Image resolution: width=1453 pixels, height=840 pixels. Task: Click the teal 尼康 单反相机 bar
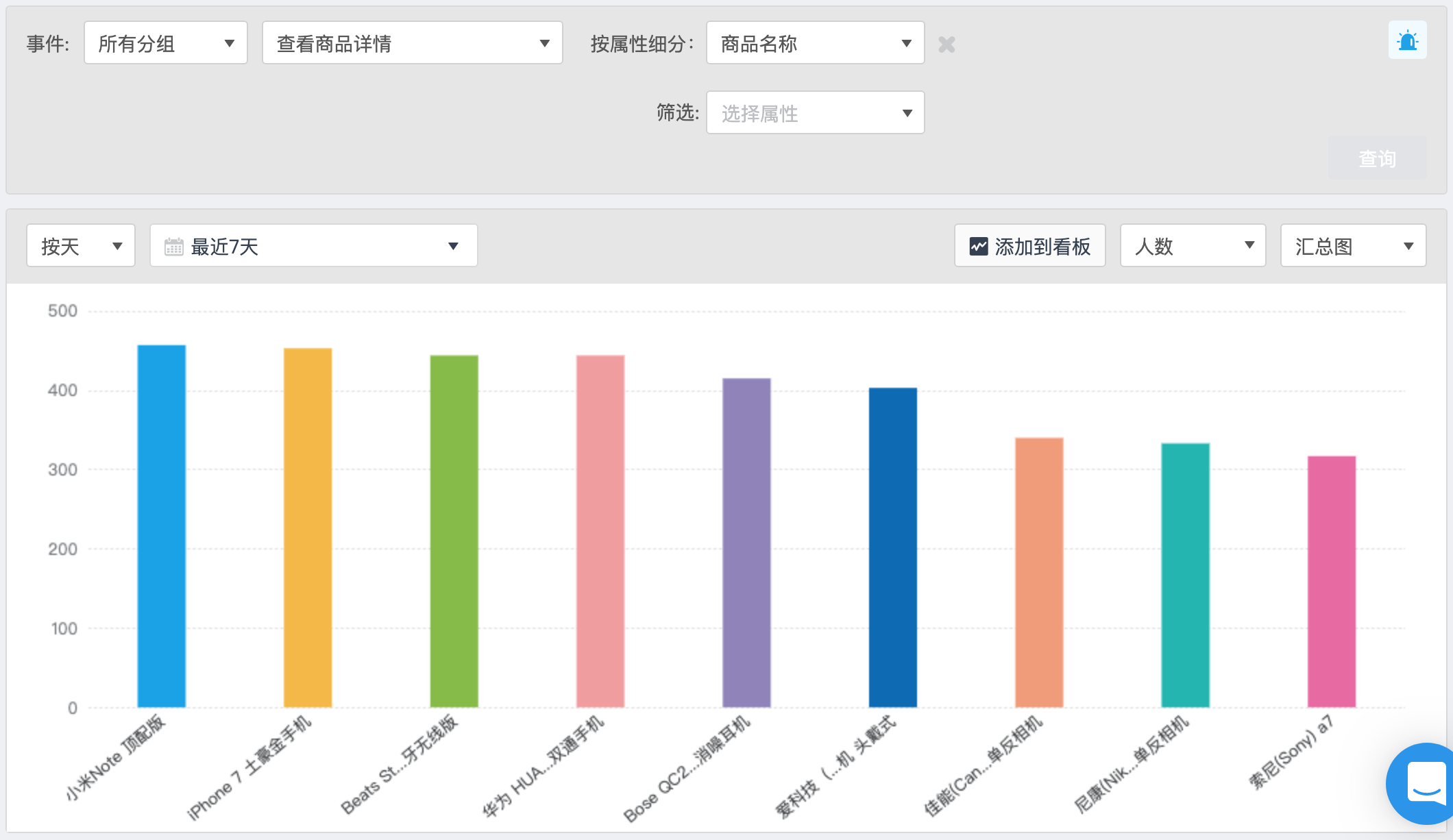[1186, 576]
